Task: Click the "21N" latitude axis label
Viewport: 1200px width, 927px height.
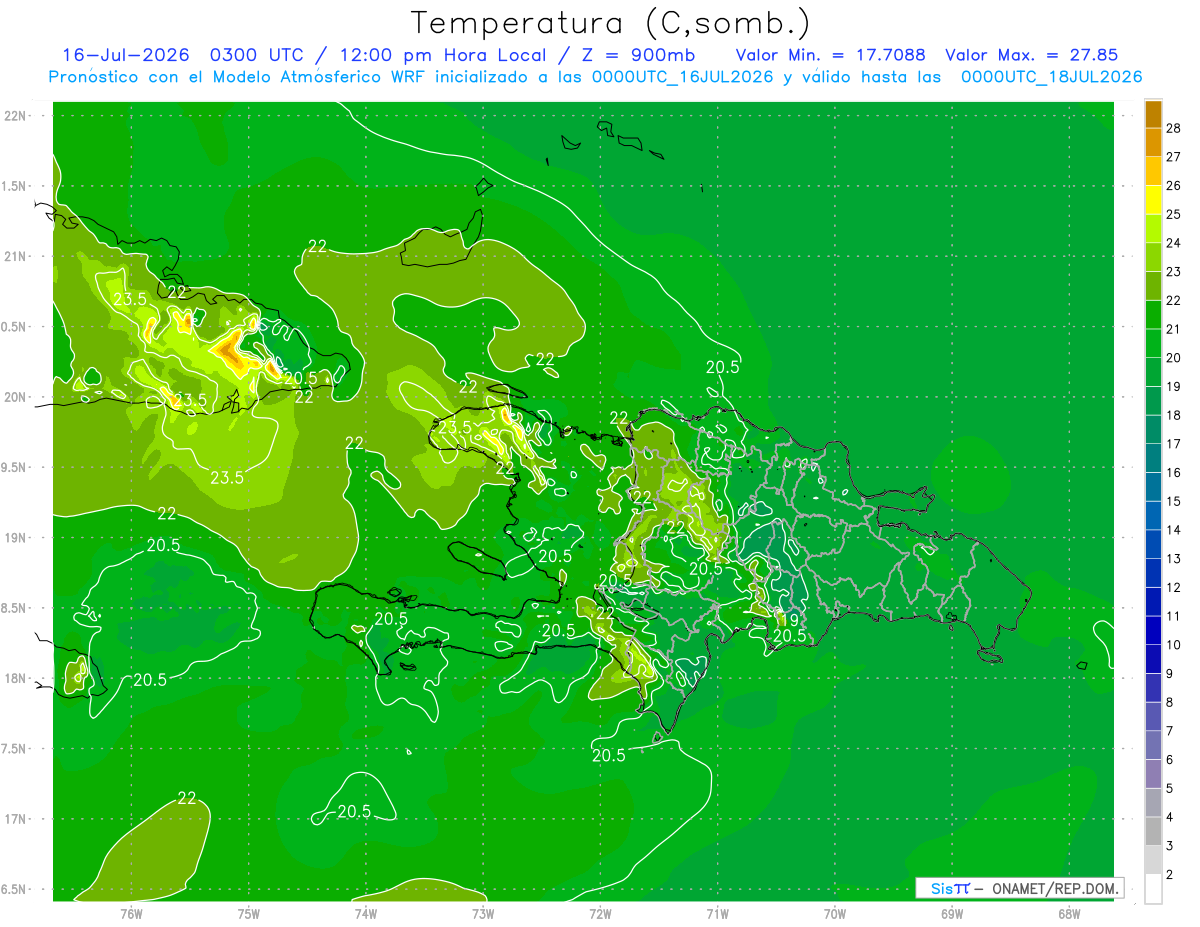Action: pos(17,256)
